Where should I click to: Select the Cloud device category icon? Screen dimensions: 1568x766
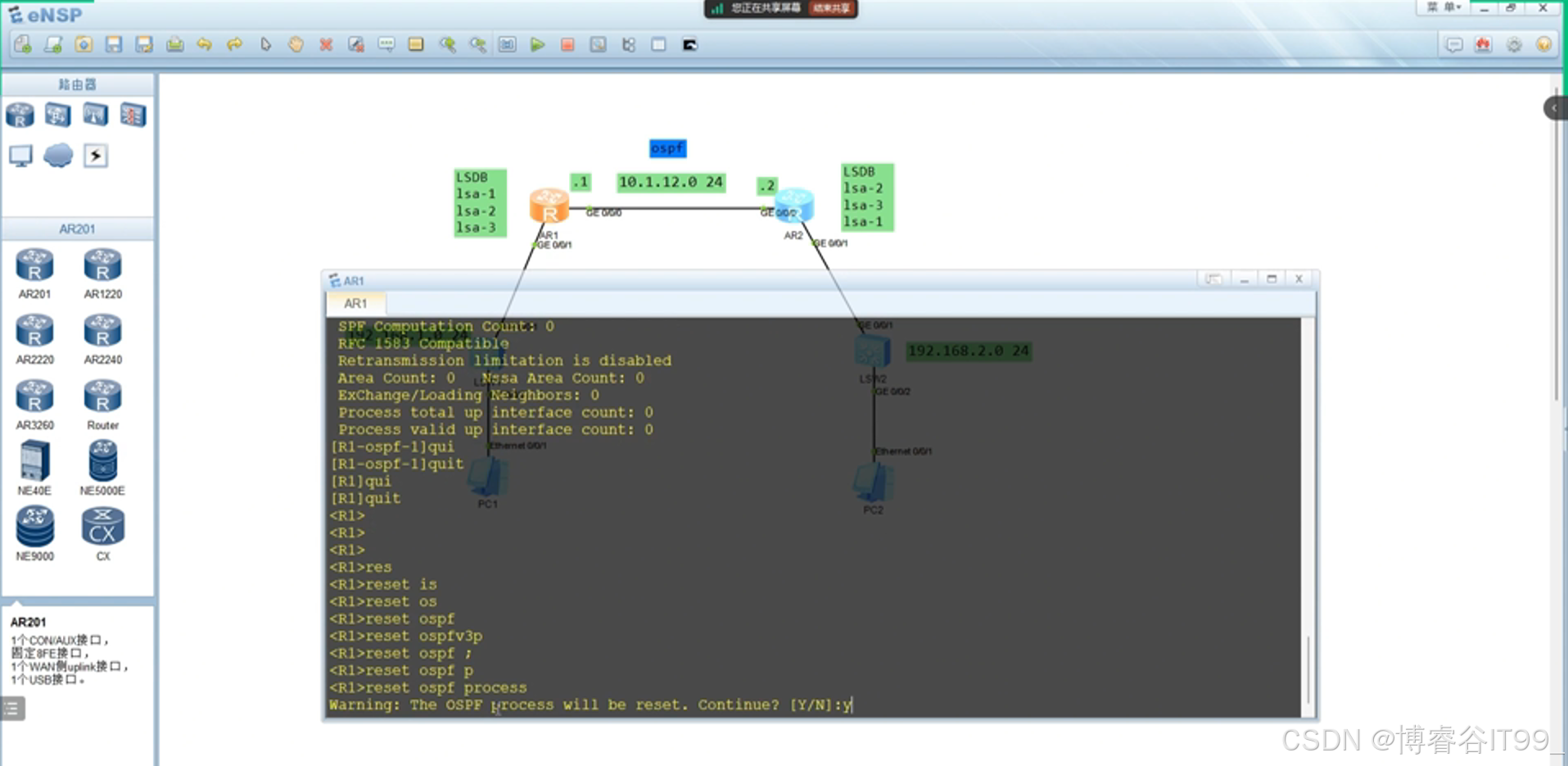[58, 155]
